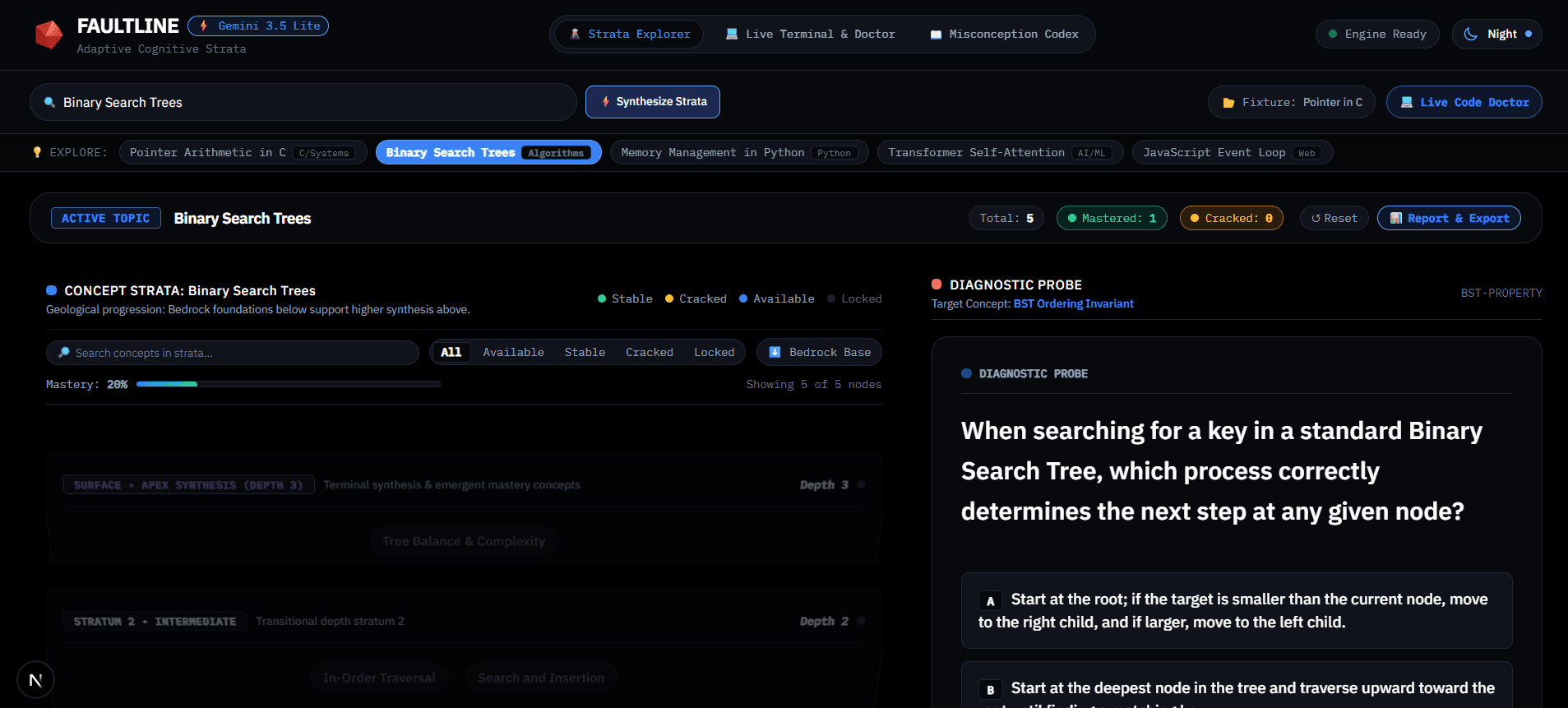1568x708 pixels.
Task: Select the Binary Search Trees Algorithms chip
Action: [x=488, y=152]
